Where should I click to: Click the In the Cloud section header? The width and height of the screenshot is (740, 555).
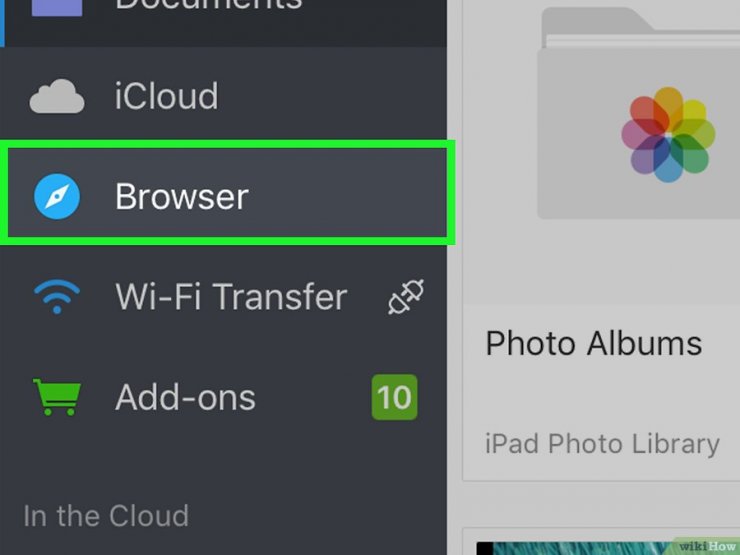pyautogui.click(x=106, y=515)
